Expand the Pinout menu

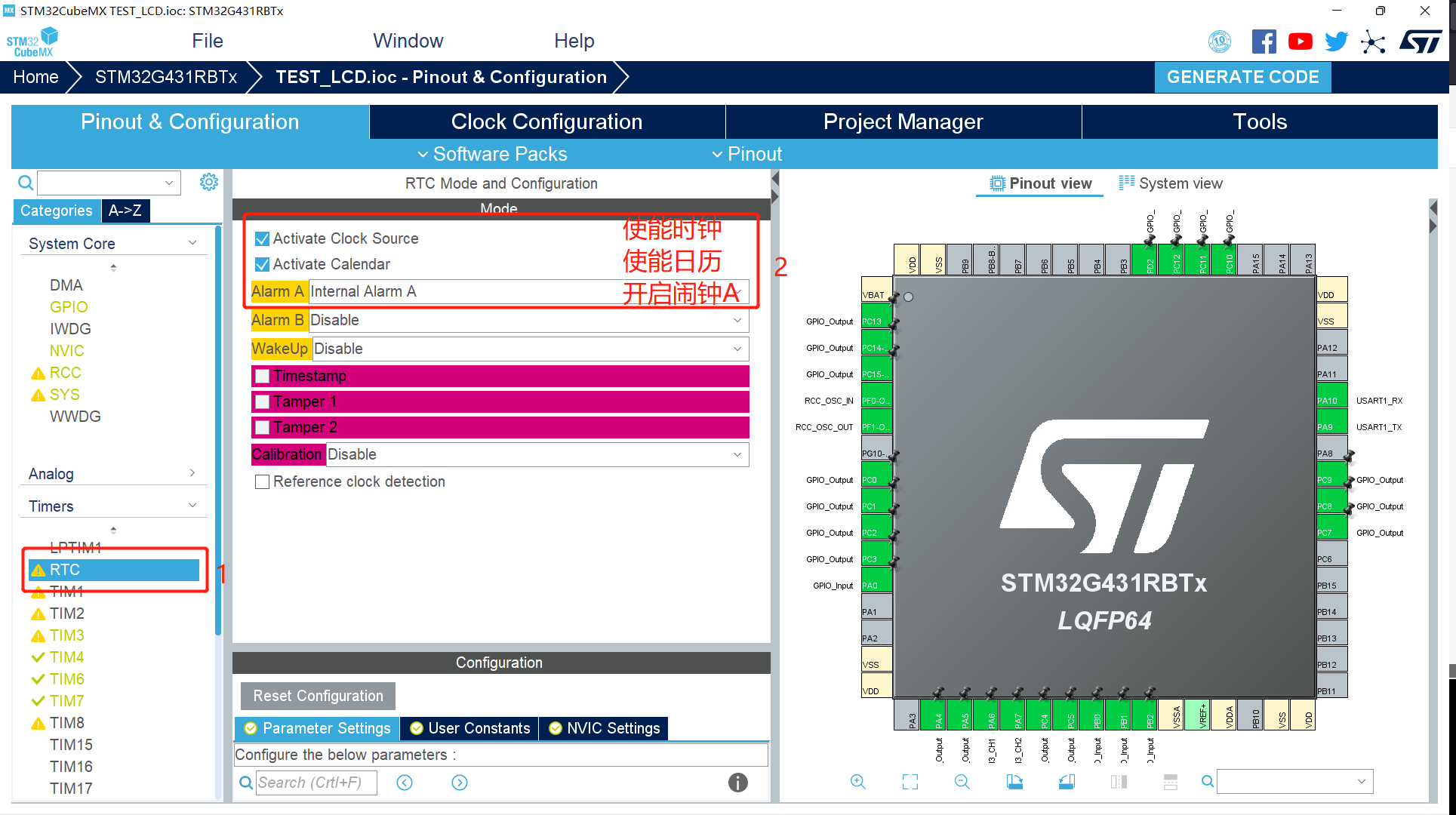click(x=746, y=154)
